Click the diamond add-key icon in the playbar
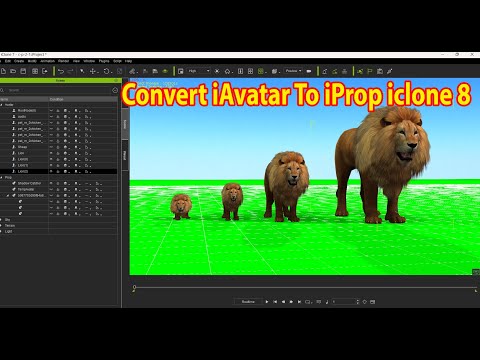 (364, 302)
